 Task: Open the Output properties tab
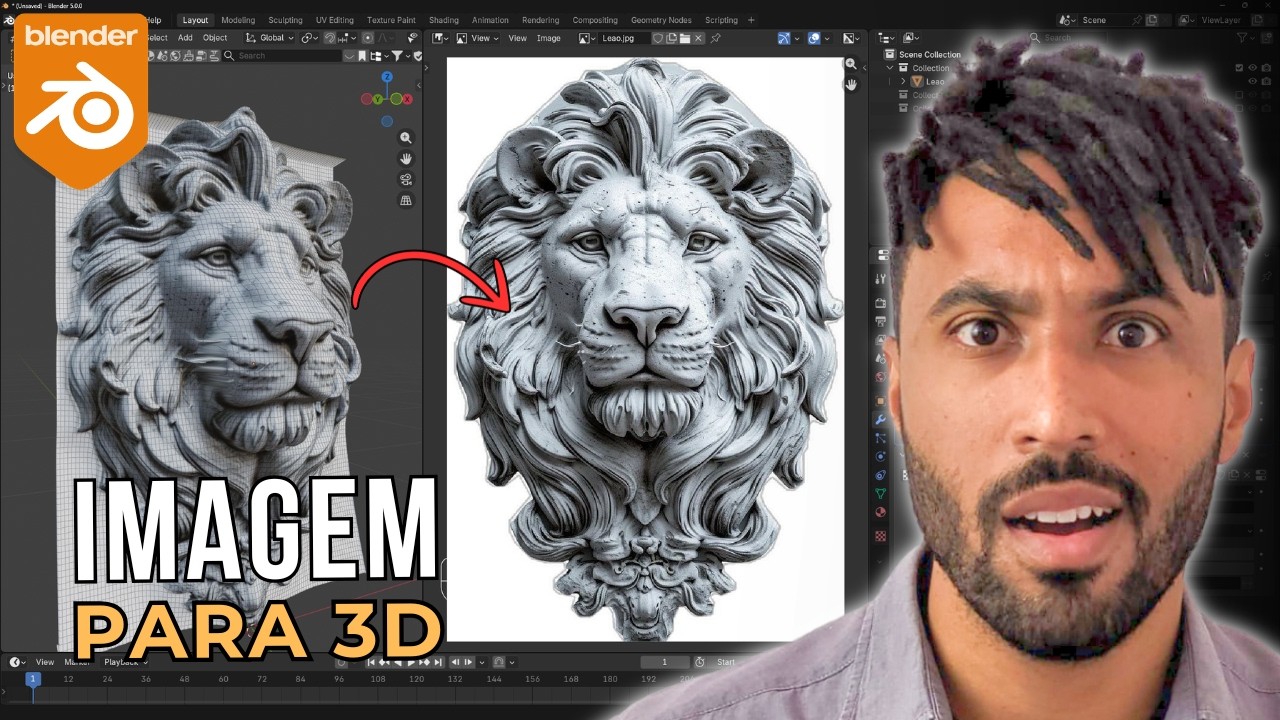pos(880,321)
